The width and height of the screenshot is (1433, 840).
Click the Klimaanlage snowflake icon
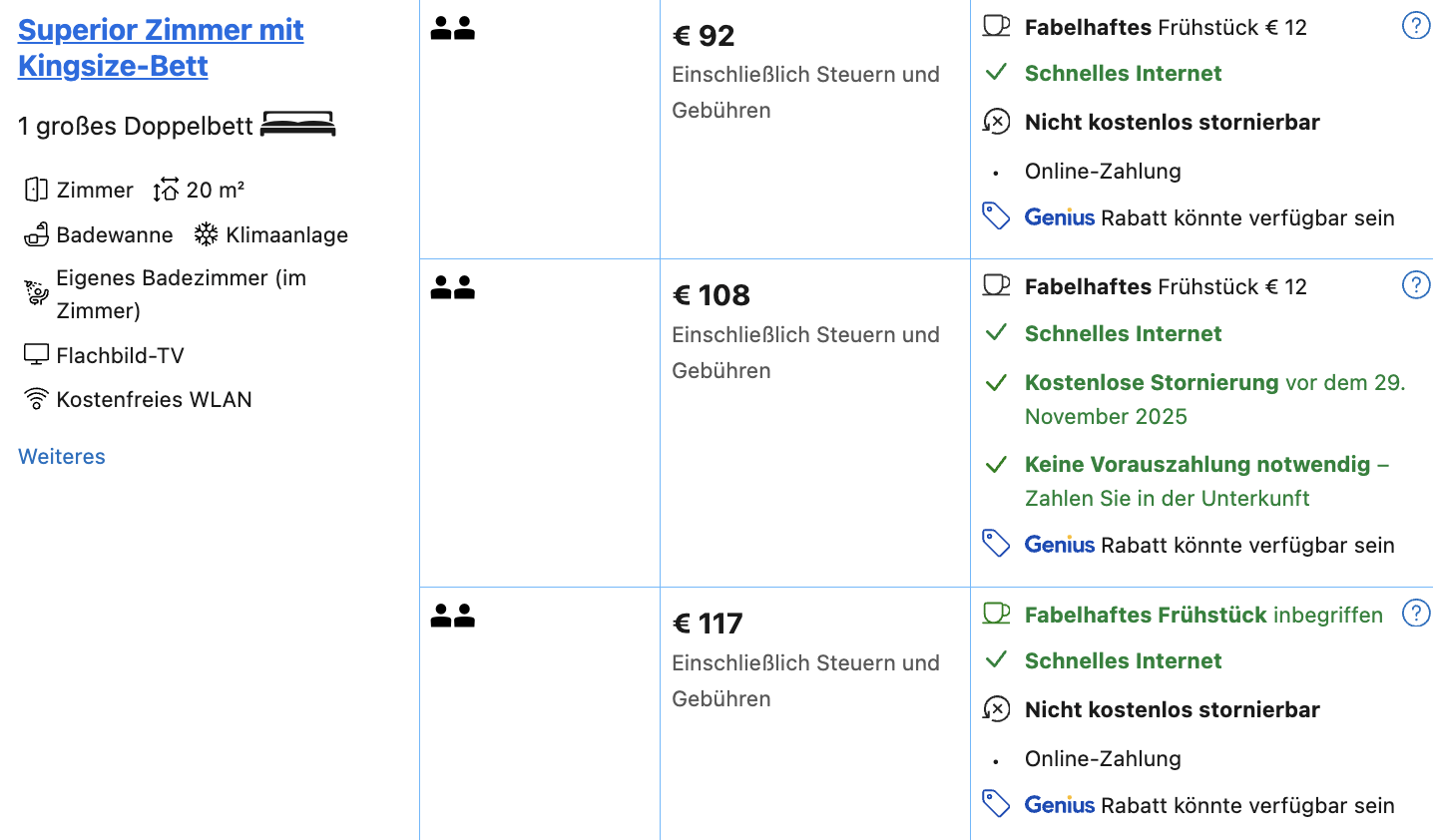pos(206,234)
